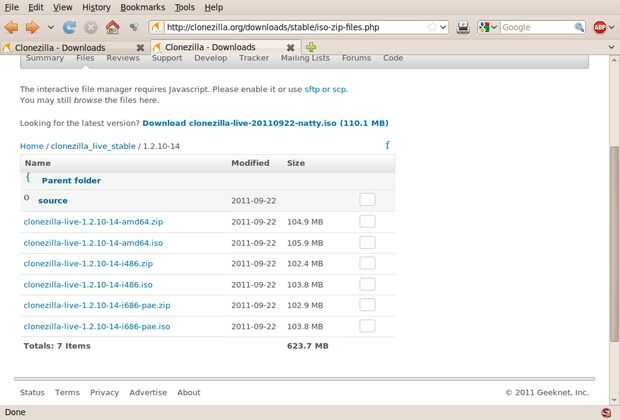Open the Tracker page tab
The width and height of the screenshot is (620, 420).
254,58
